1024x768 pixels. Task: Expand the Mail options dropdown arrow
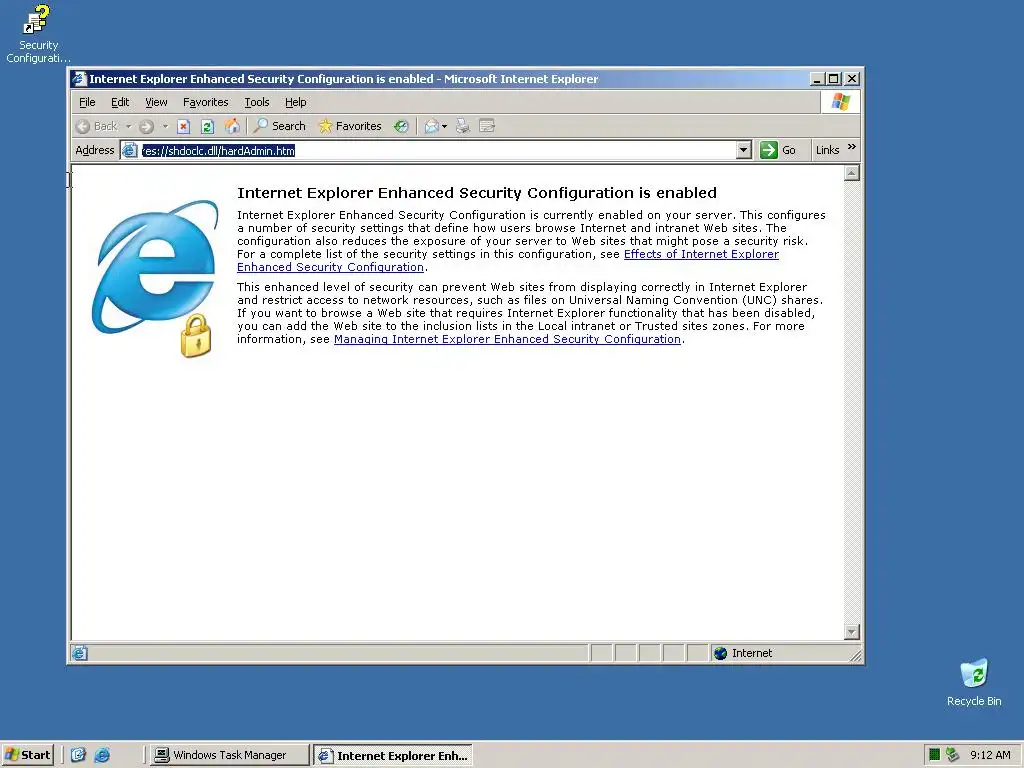pyautogui.click(x=445, y=126)
